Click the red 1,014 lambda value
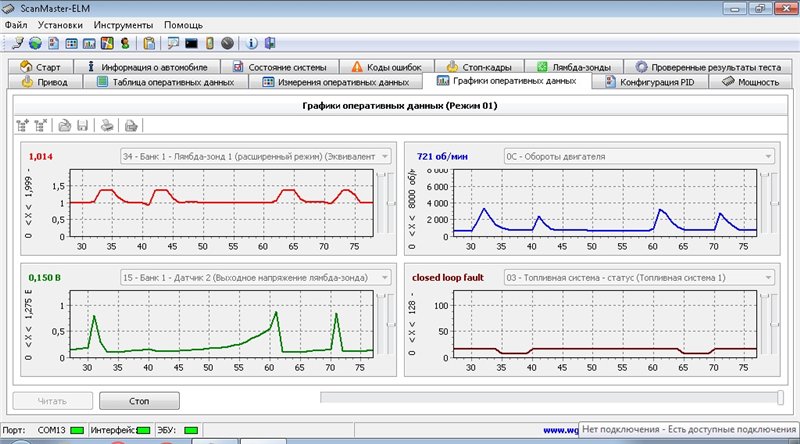 pos(41,157)
